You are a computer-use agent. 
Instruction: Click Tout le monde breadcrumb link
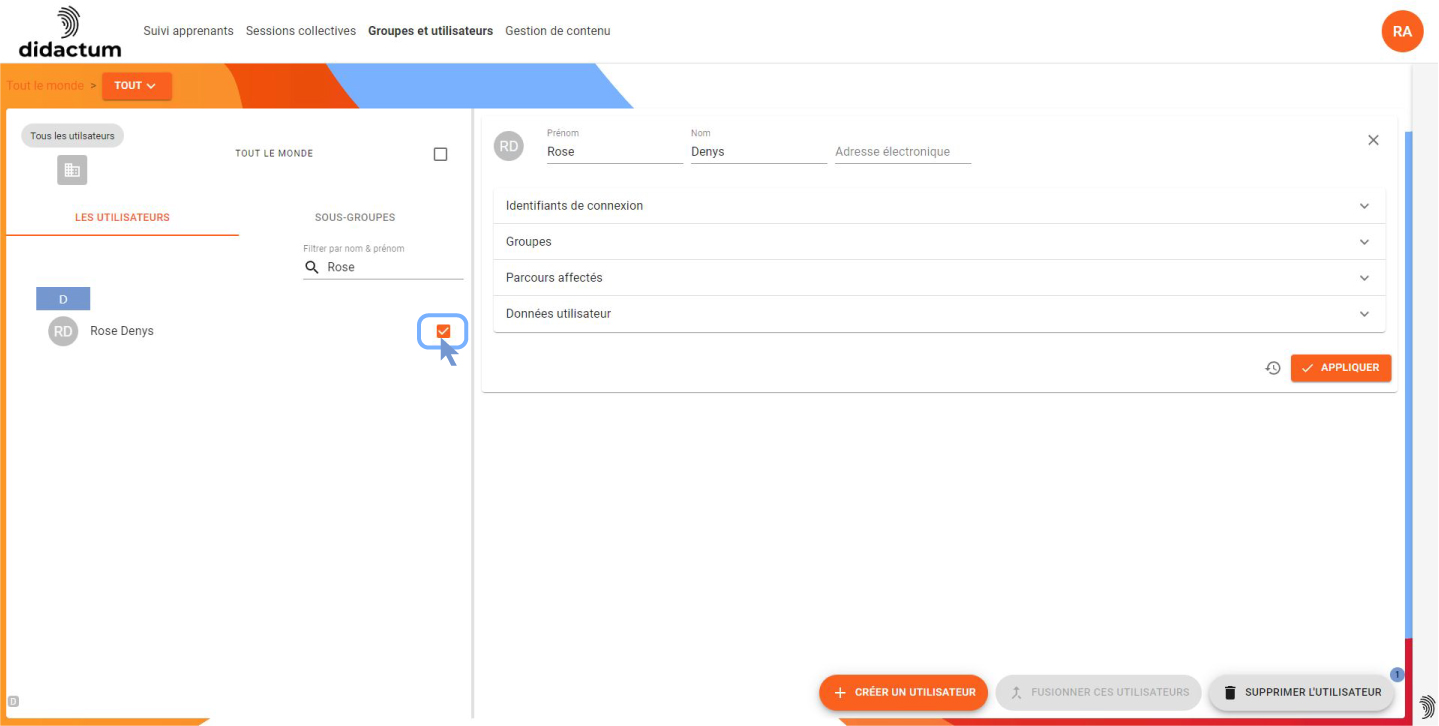point(45,86)
